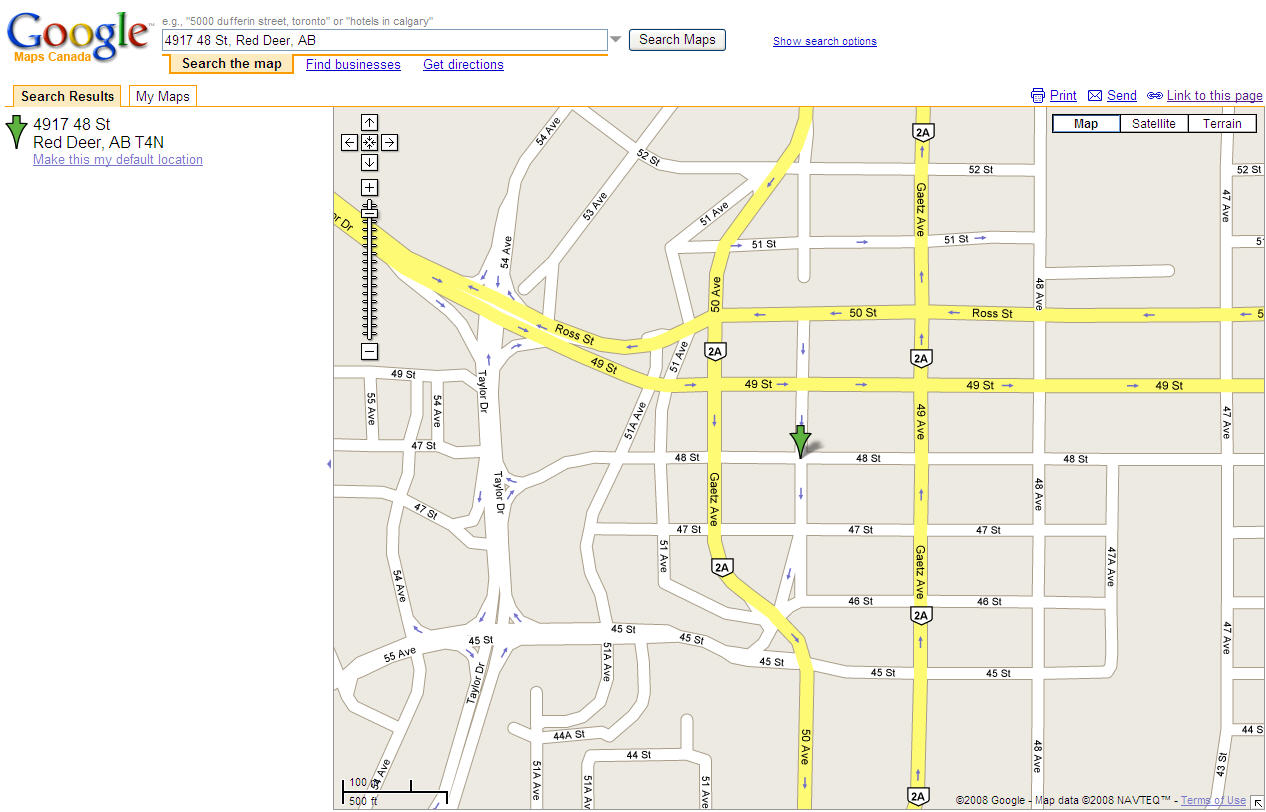This screenshot has width=1266, height=812.
Task: Pan the map left with arrow button
Action: pyautogui.click(x=349, y=143)
